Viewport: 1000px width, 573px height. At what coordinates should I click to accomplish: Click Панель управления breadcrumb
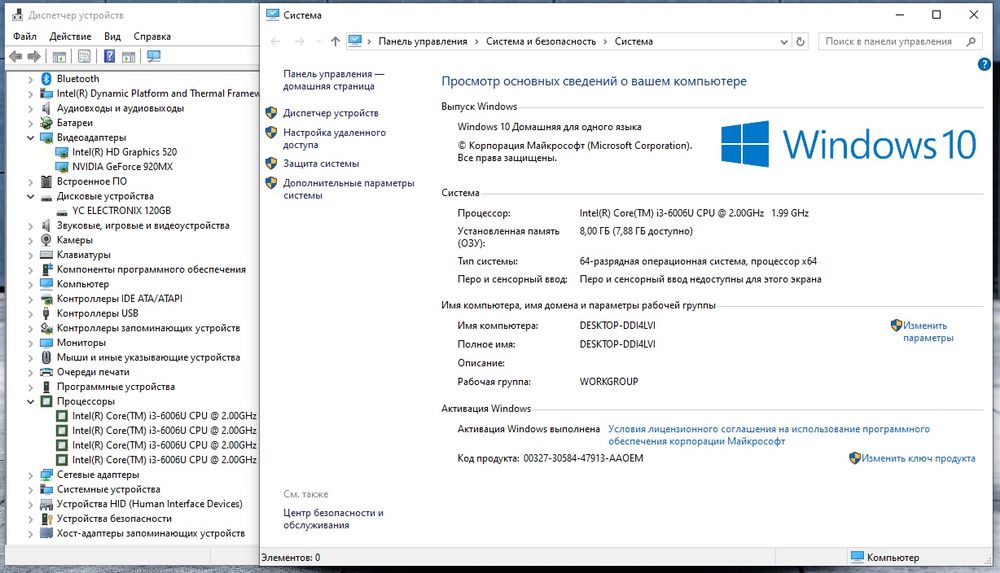pos(423,41)
